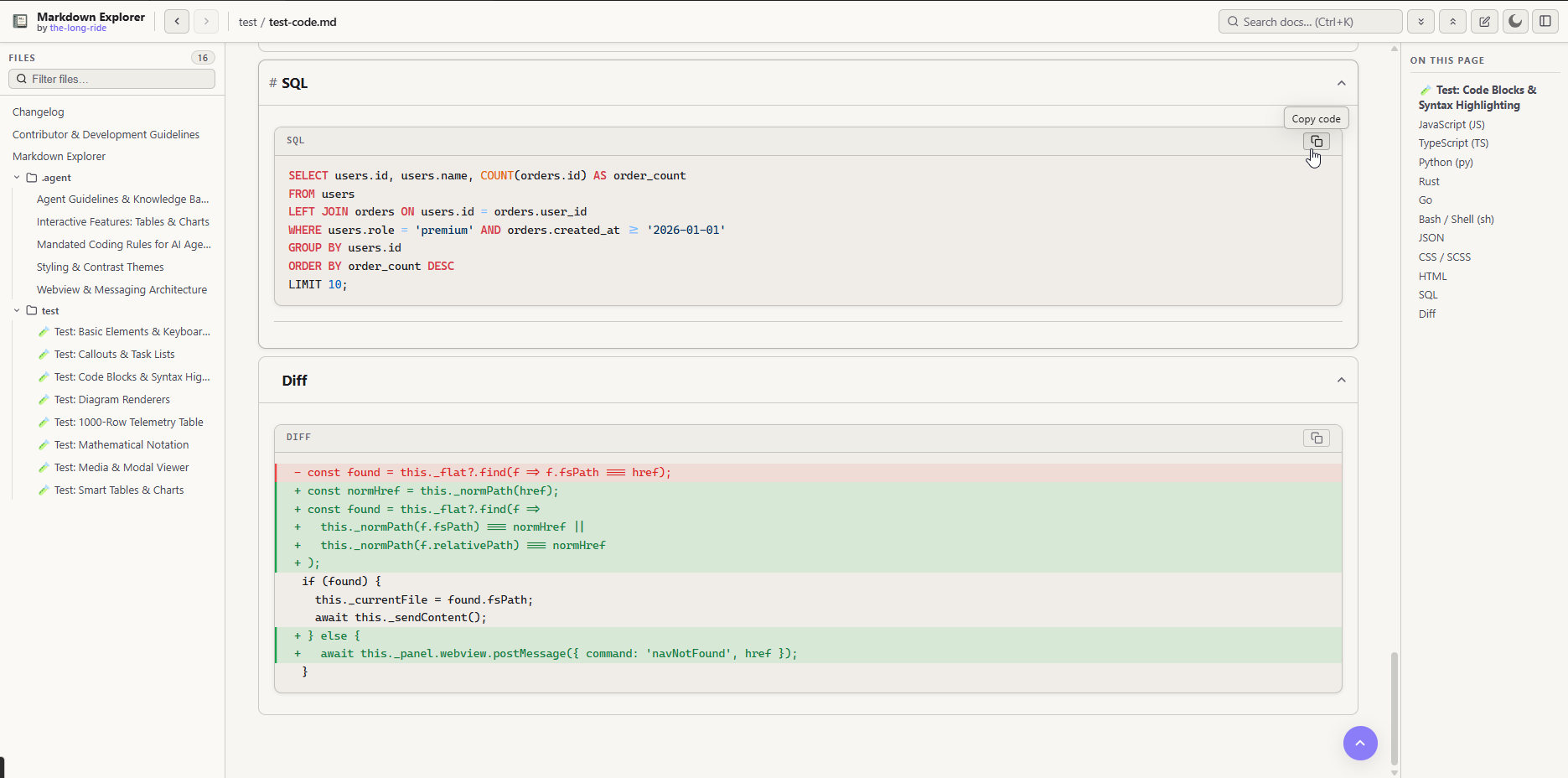
Task: Toggle dark mode with the moon icon
Action: 1515,22
